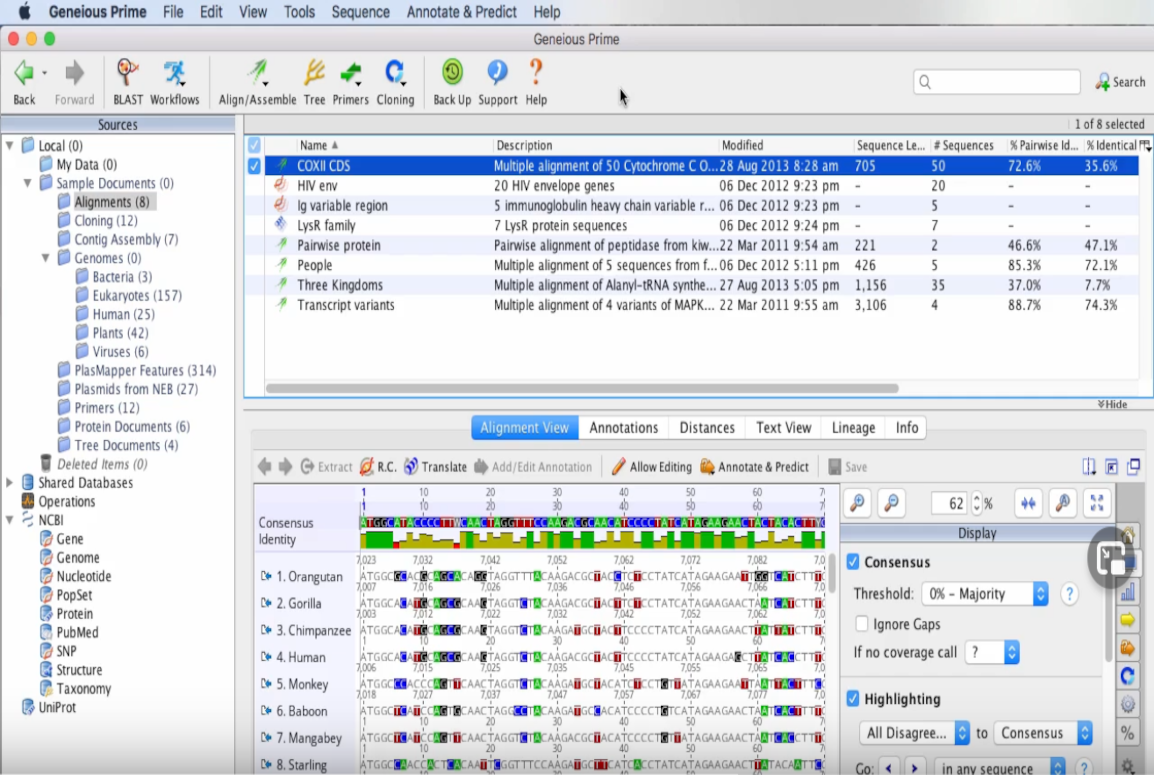Click the expand document viewer icon
1154x775 pixels.
pos(1111,467)
